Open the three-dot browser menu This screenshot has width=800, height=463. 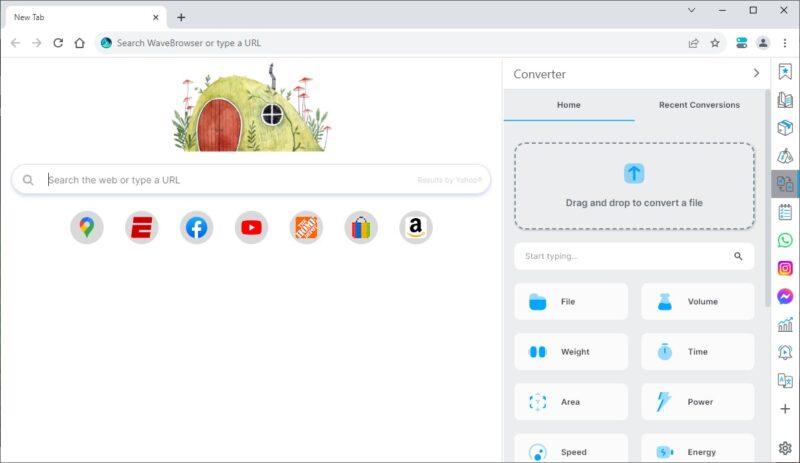(785, 43)
